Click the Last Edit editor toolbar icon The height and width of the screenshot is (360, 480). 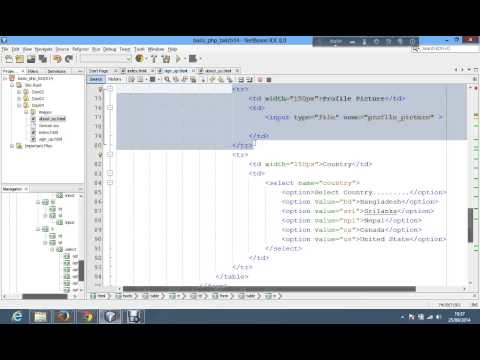(x=132, y=79)
